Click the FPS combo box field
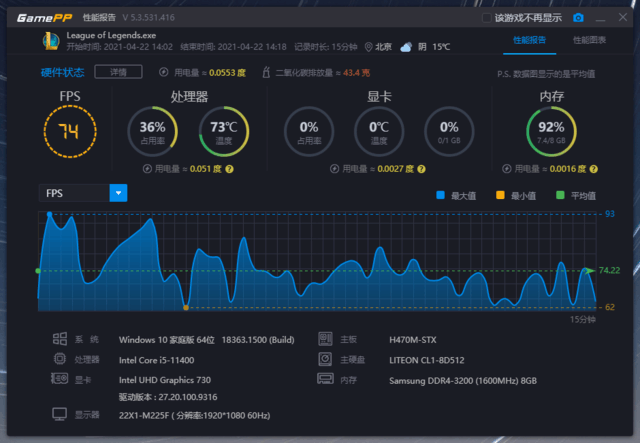Viewport: 640px width, 443px height. (x=74, y=193)
